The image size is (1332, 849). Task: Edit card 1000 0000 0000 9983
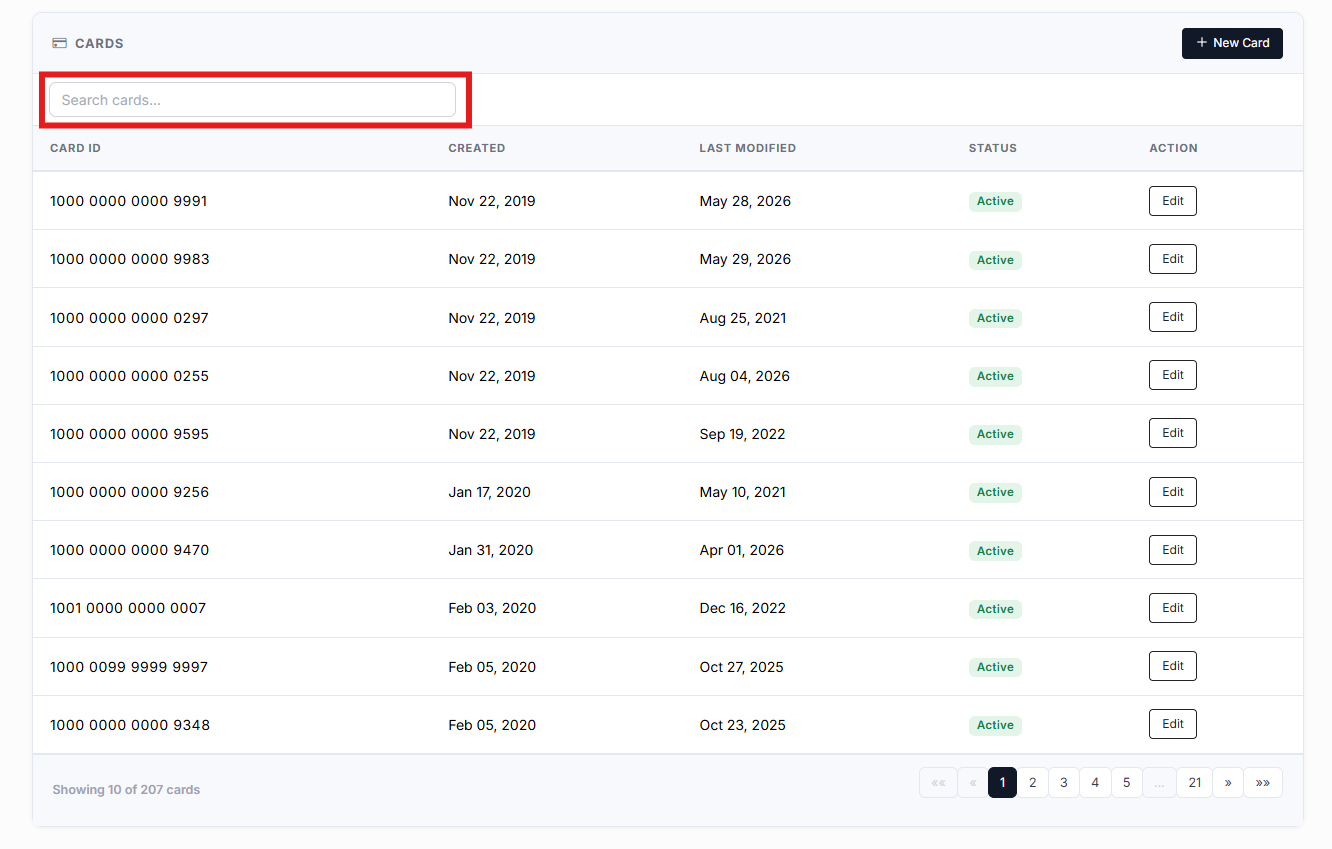coord(1172,259)
